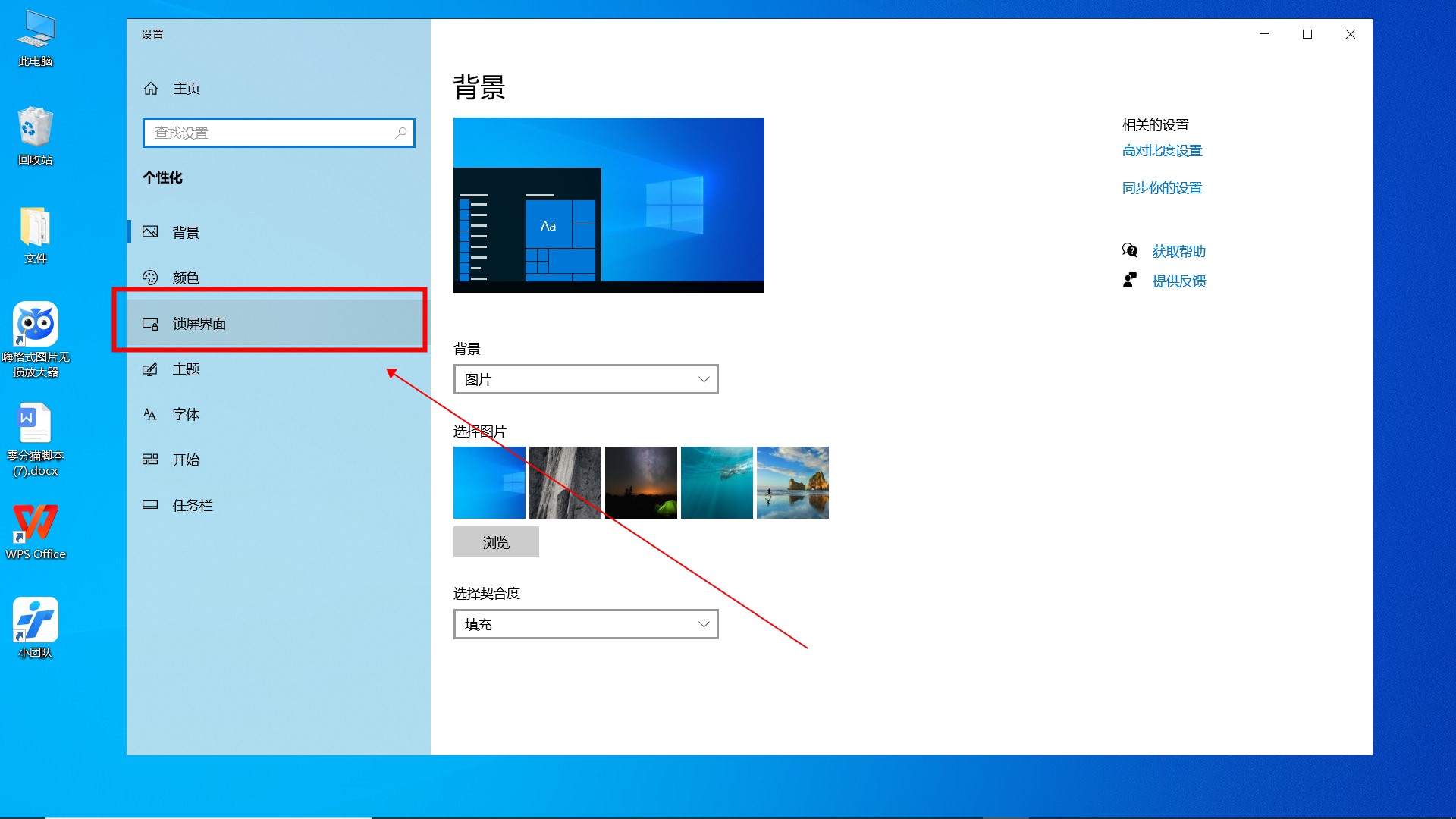Screen dimensions: 1456x819
Task: Click the background preview image
Action: pyautogui.click(x=609, y=205)
